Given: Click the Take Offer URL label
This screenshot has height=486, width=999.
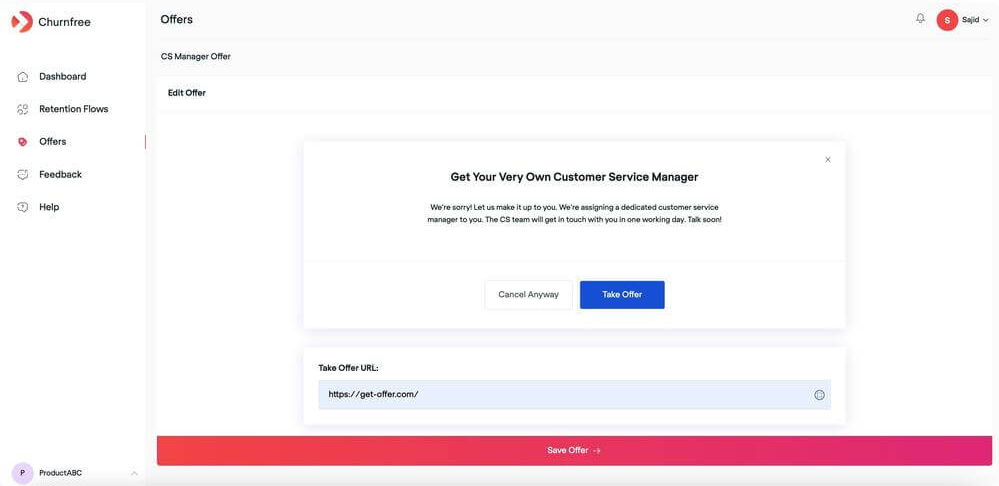Looking at the screenshot, I should 349,368.
